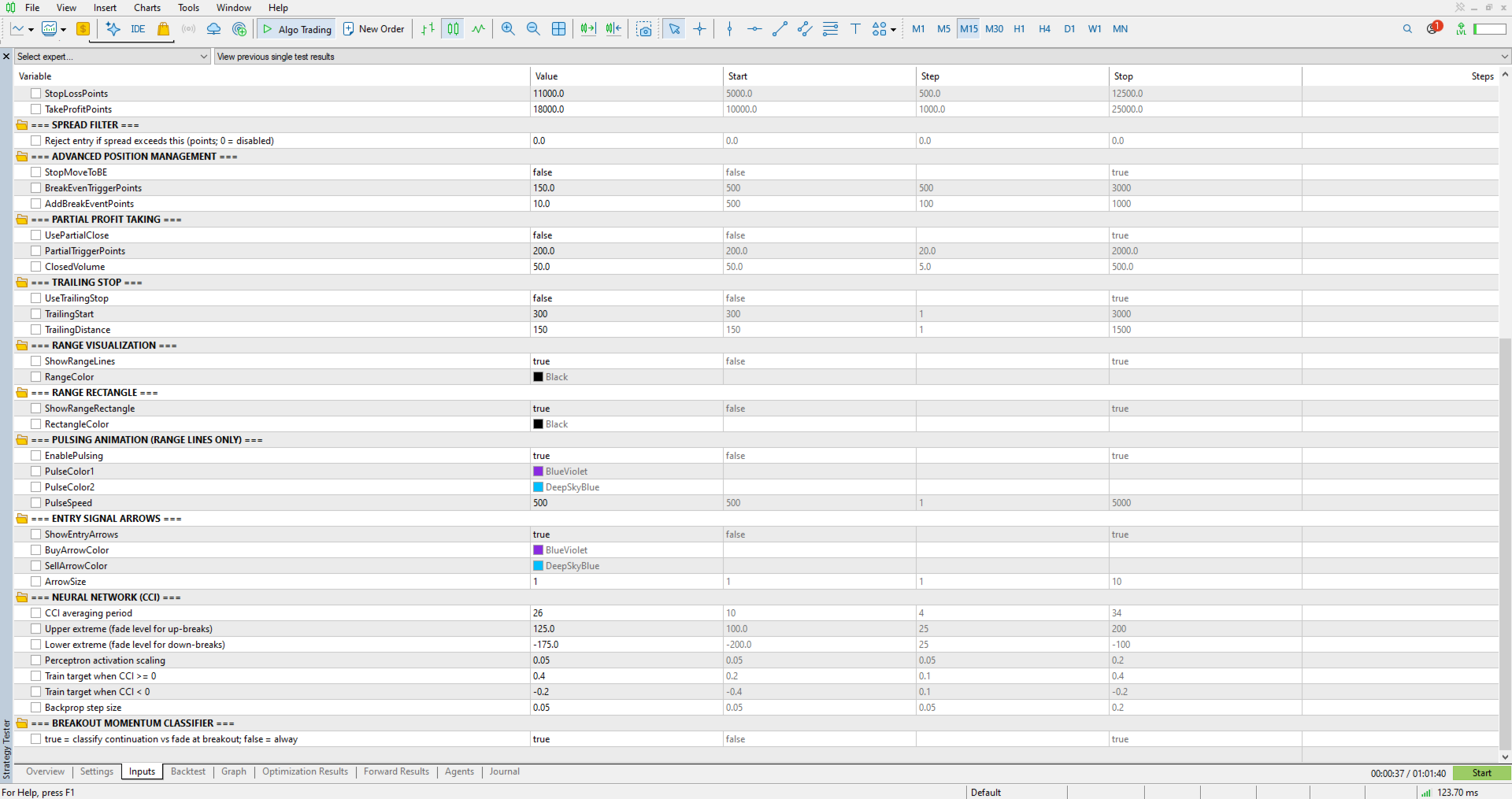Tick the UsePartialClose checkbox

[x=36, y=235]
